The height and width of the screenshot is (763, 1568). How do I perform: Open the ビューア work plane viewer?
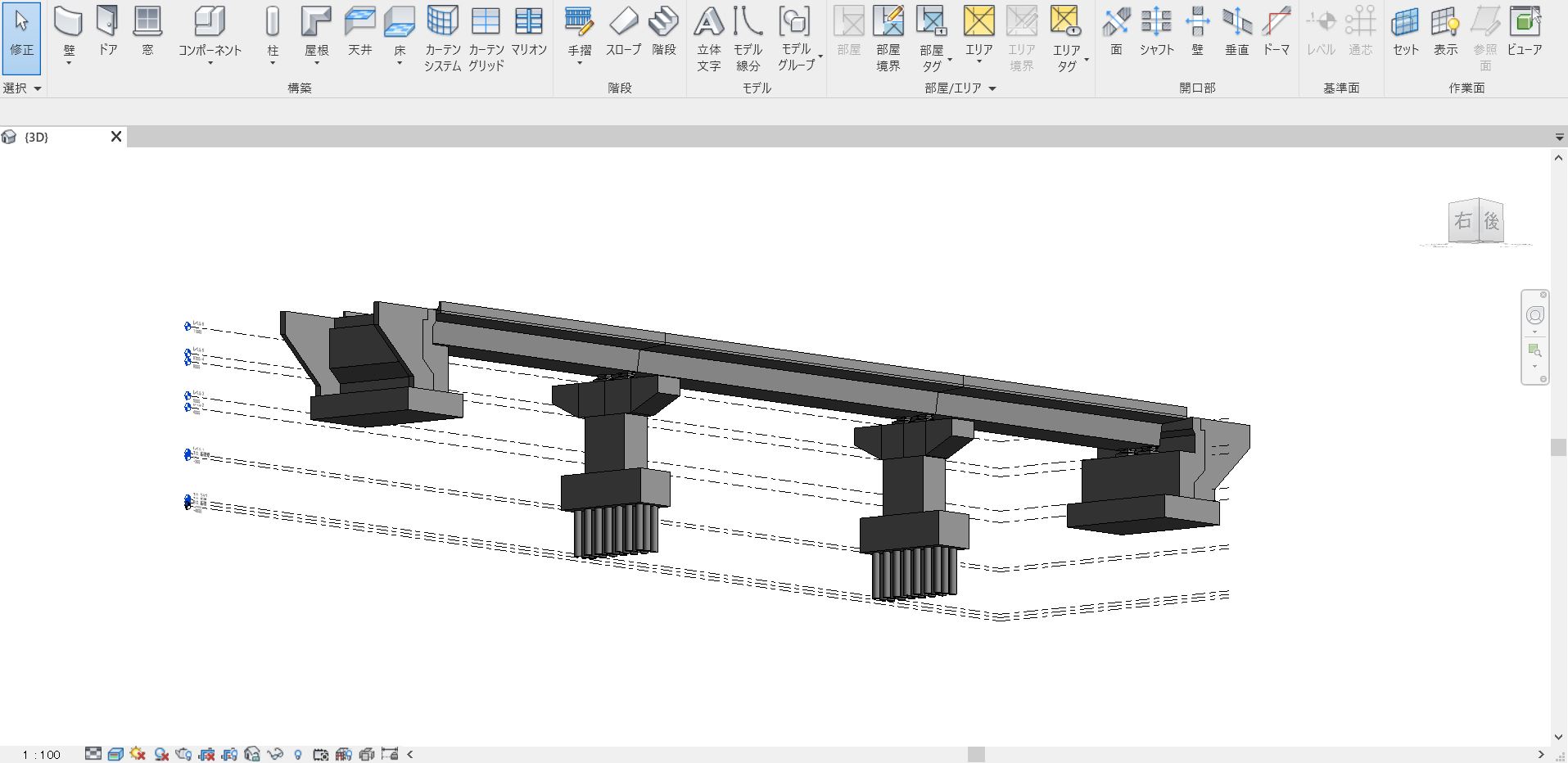point(1524,32)
